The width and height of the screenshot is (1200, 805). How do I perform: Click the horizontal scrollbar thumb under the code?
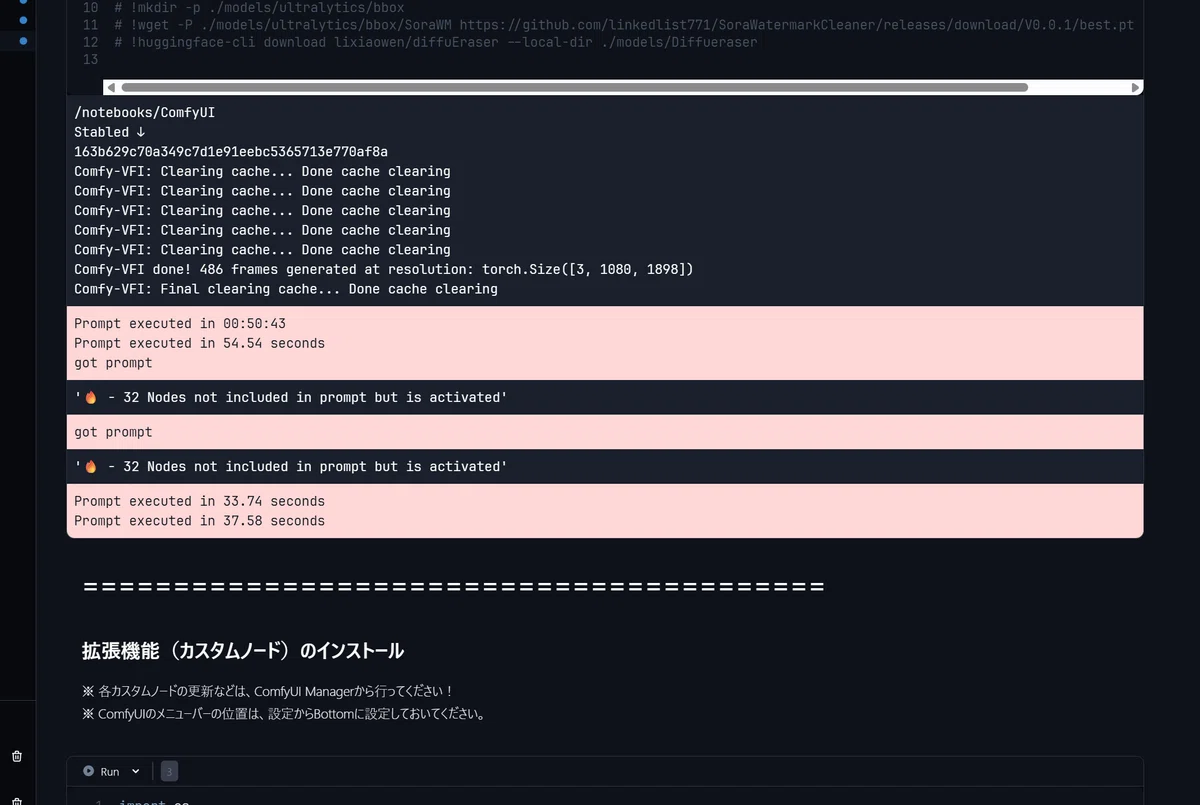click(575, 88)
